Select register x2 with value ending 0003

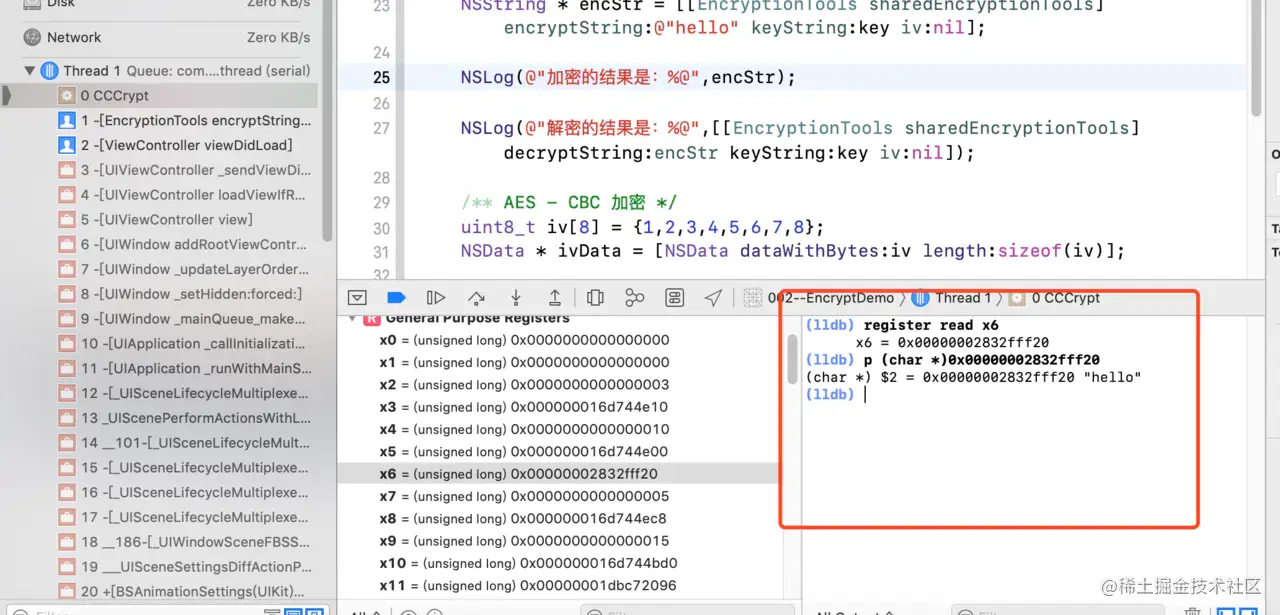point(558,385)
